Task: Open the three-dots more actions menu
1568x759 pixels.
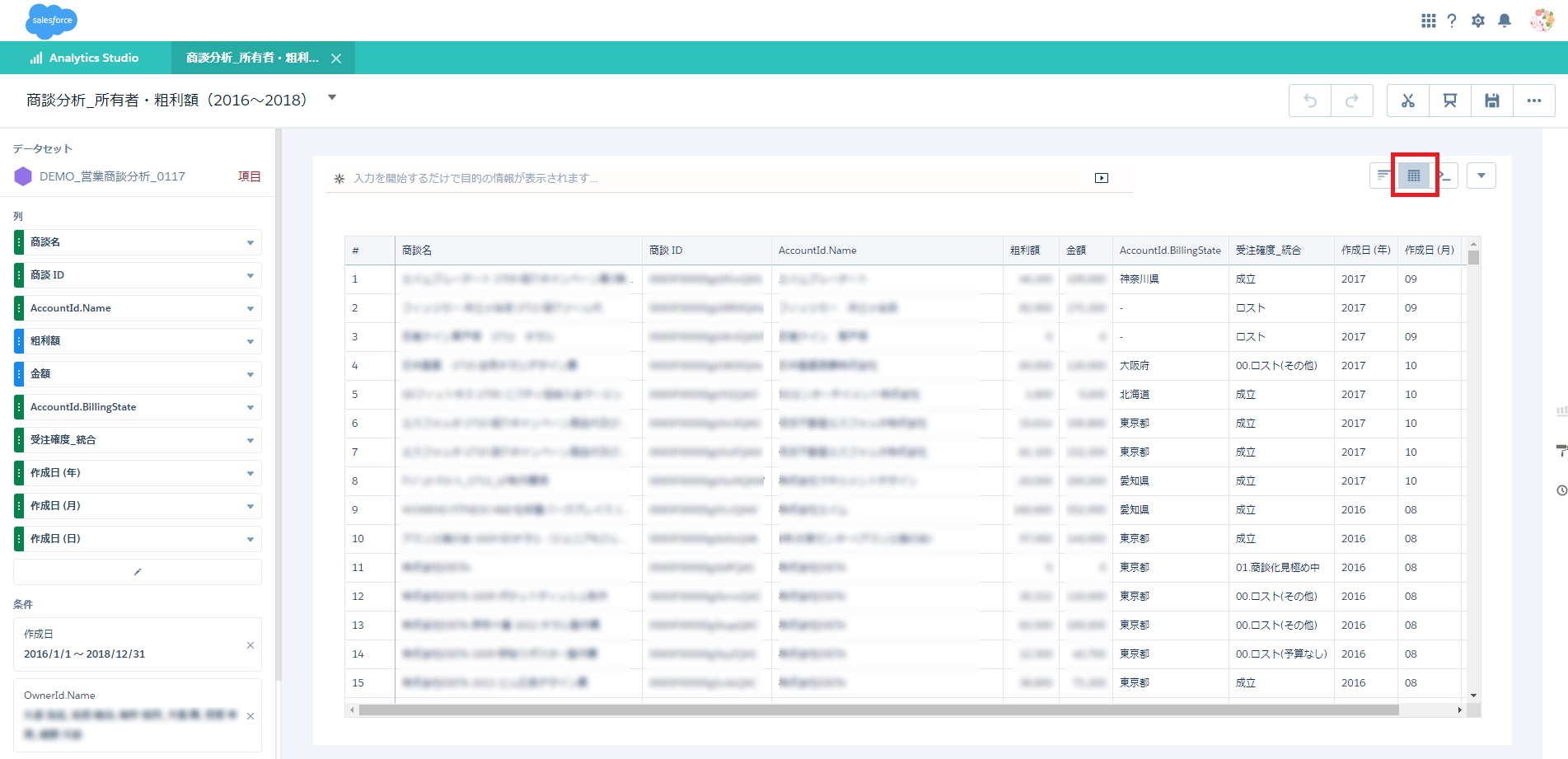Action: [1533, 101]
